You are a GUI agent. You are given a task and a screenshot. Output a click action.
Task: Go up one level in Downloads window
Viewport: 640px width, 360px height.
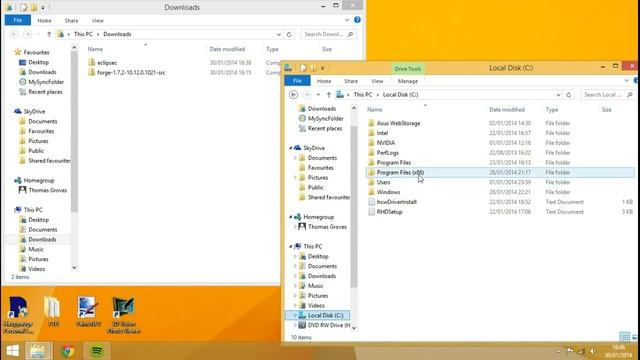pos(49,34)
